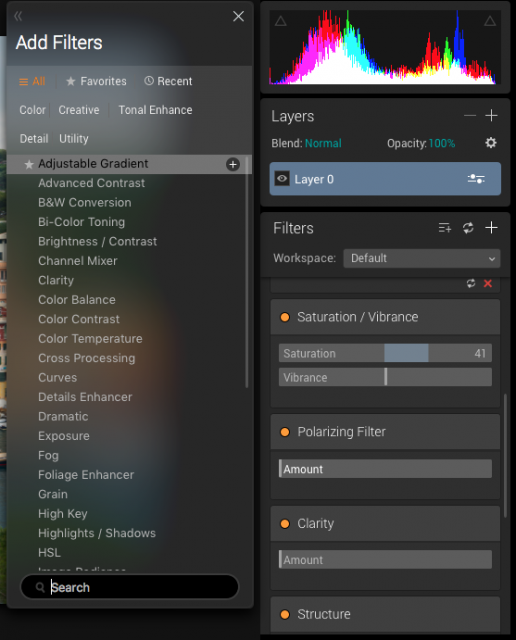This screenshot has width=516, height=640.
Task: Select Bi-Color Toning filter
Action: point(82,222)
